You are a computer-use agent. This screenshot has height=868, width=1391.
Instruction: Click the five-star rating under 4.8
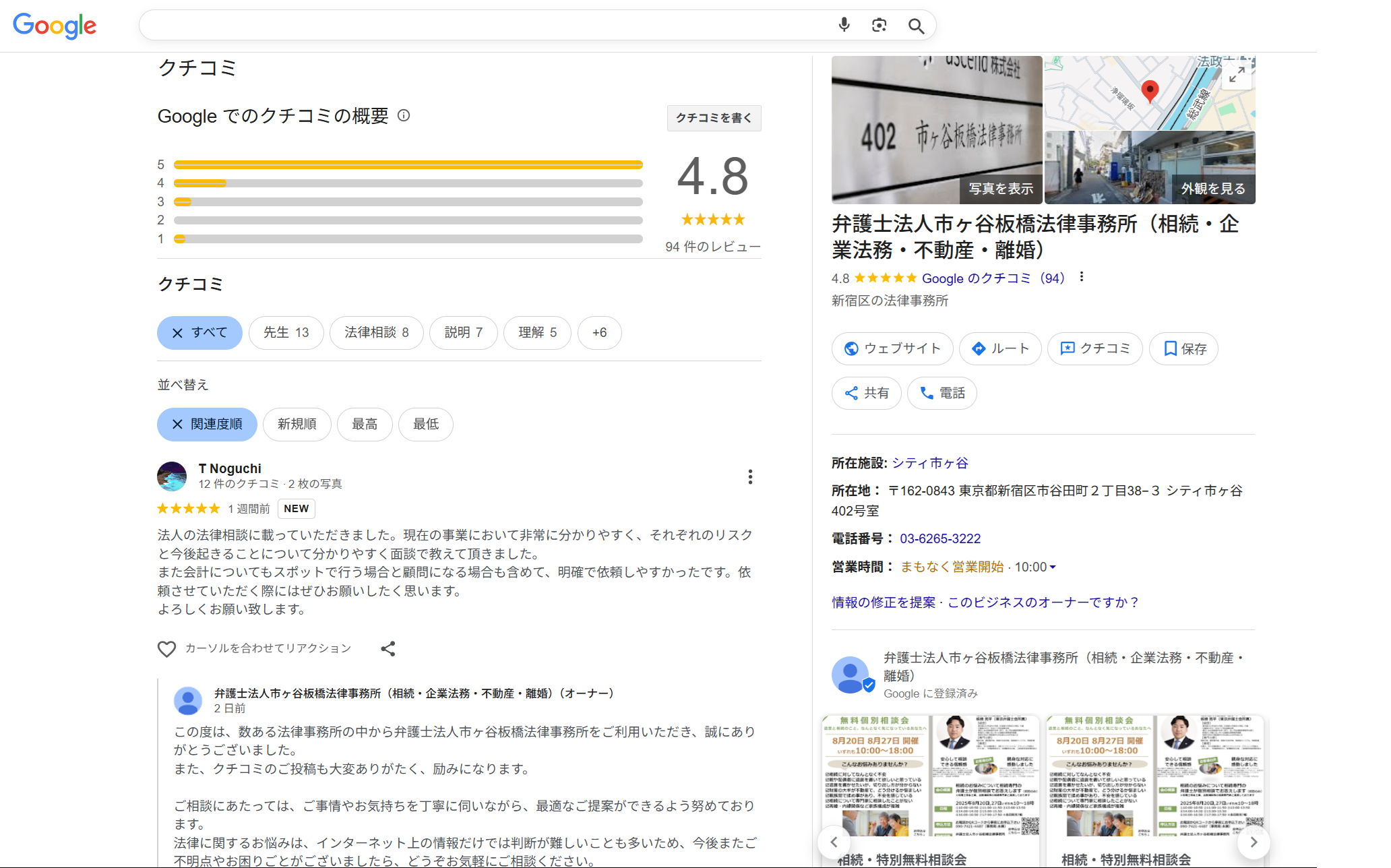[x=713, y=220]
